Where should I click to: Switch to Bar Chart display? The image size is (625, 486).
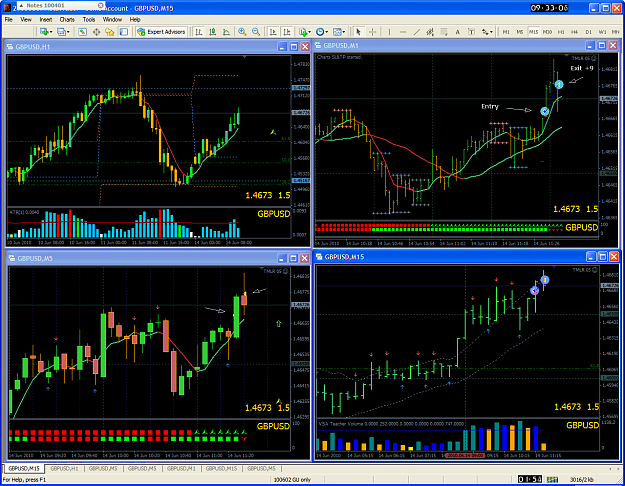pyautogui.click(x=199, y=32)
